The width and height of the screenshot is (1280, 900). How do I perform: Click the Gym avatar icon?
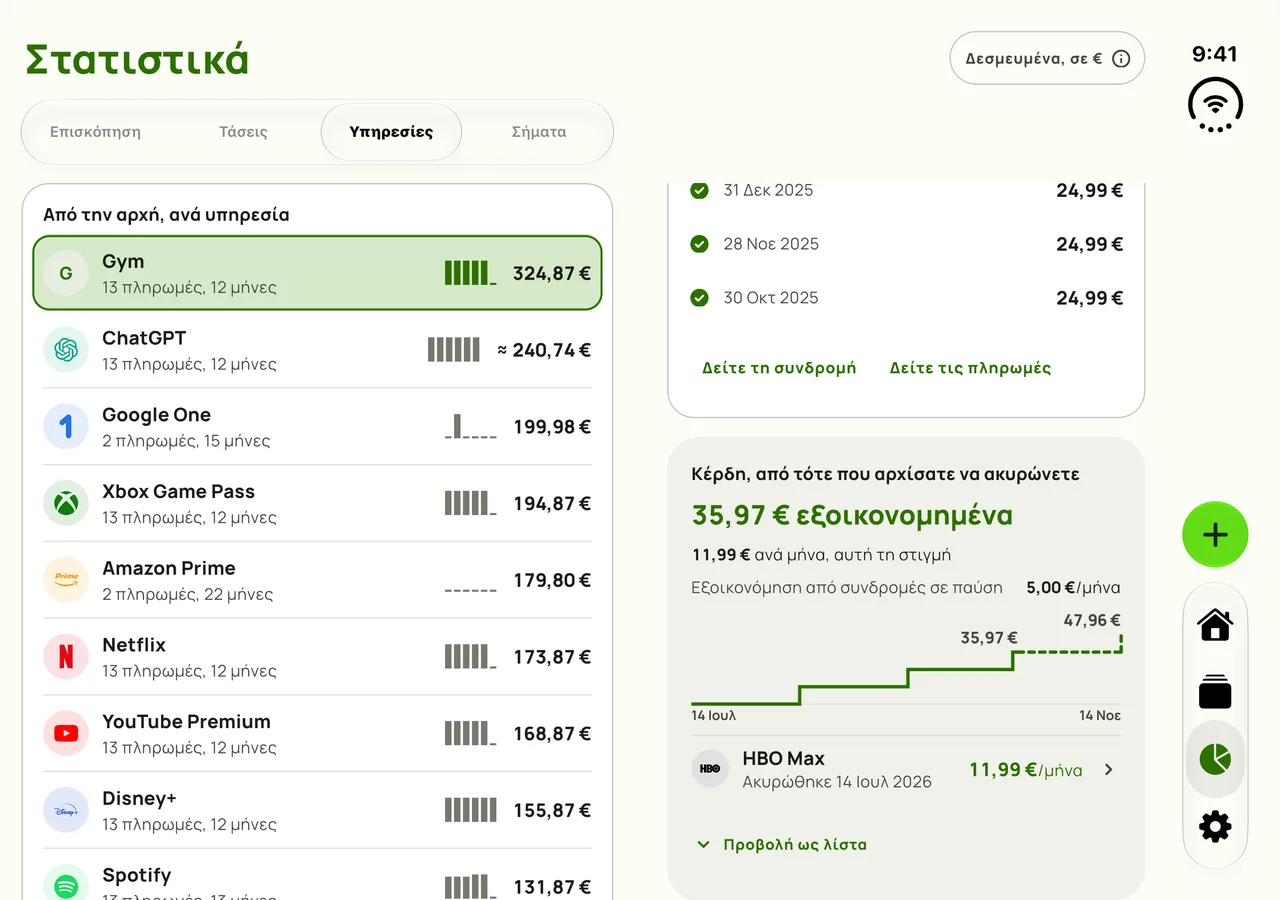66,273
